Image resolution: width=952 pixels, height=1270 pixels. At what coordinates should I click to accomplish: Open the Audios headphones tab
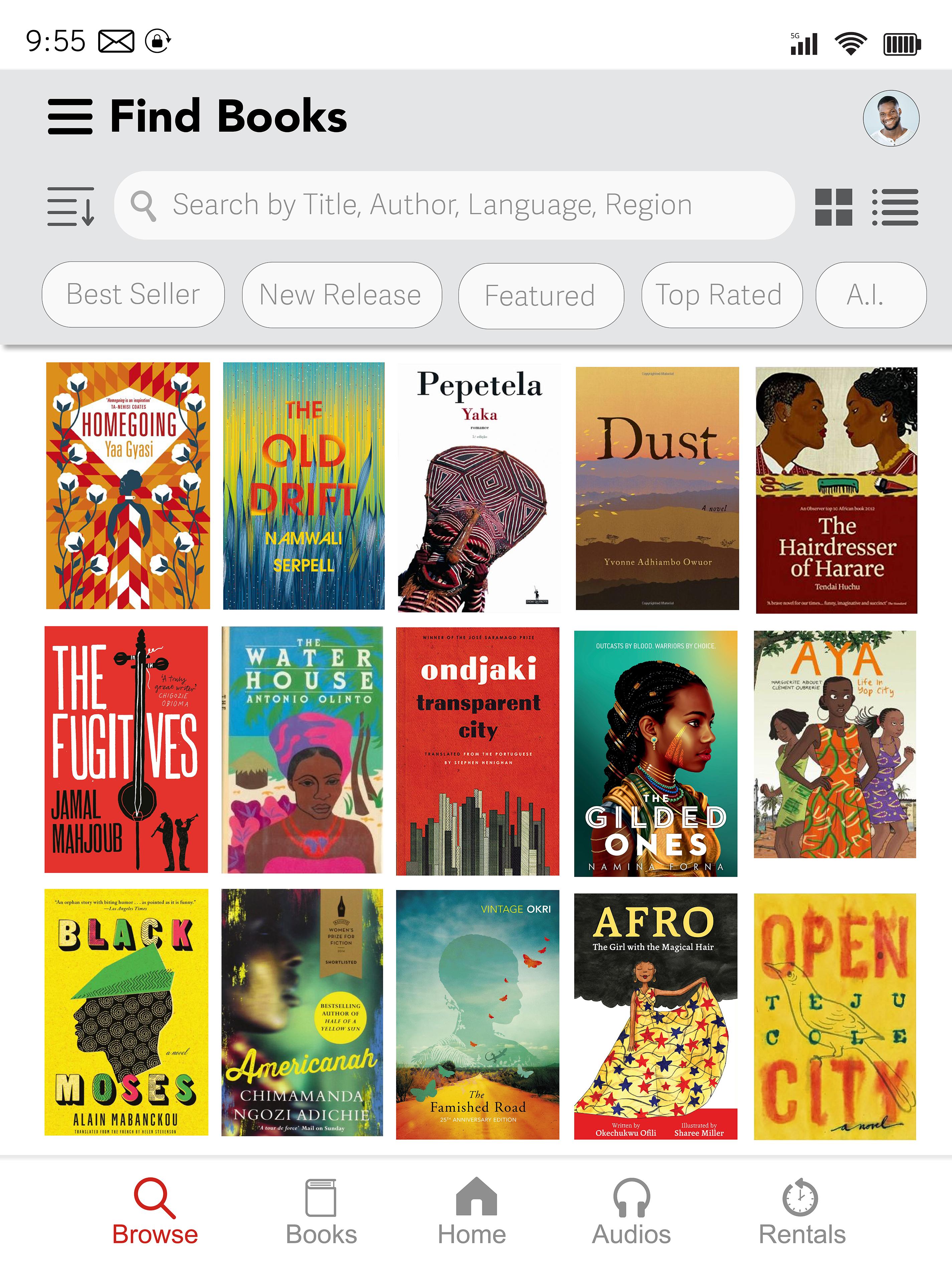[x=631, y=1212]
